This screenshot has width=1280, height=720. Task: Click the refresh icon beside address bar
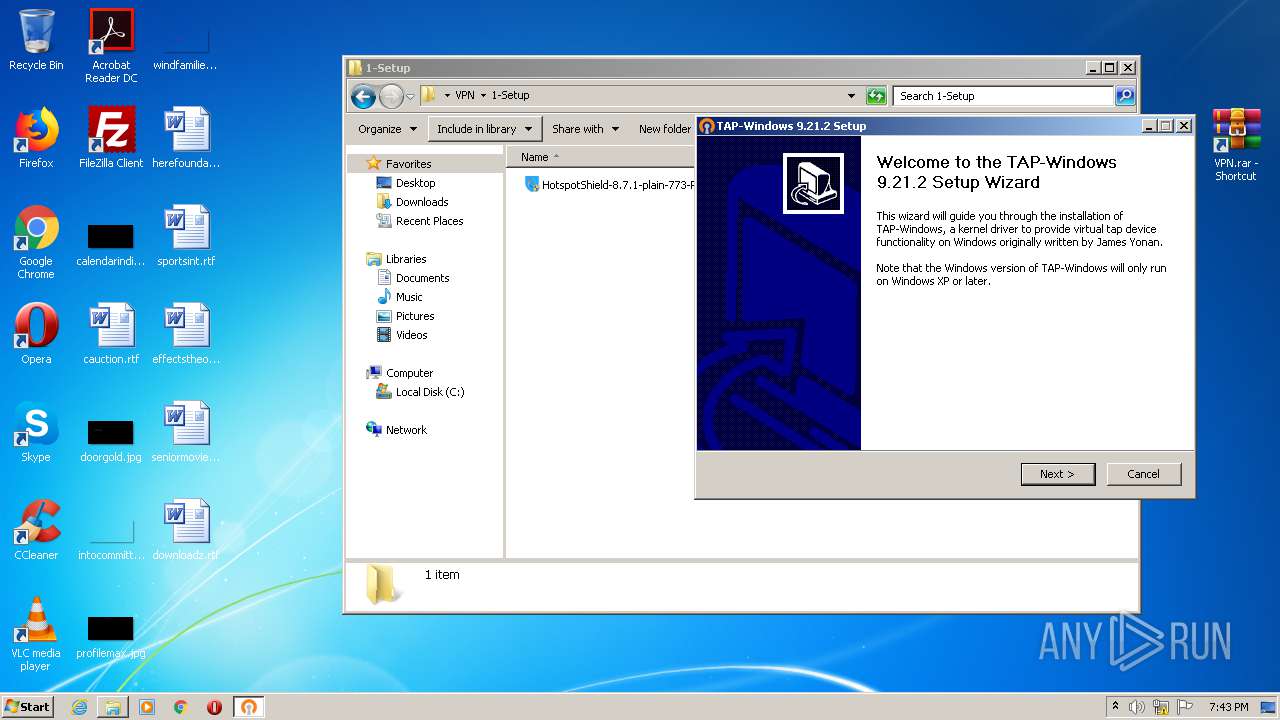pos(876,96)
